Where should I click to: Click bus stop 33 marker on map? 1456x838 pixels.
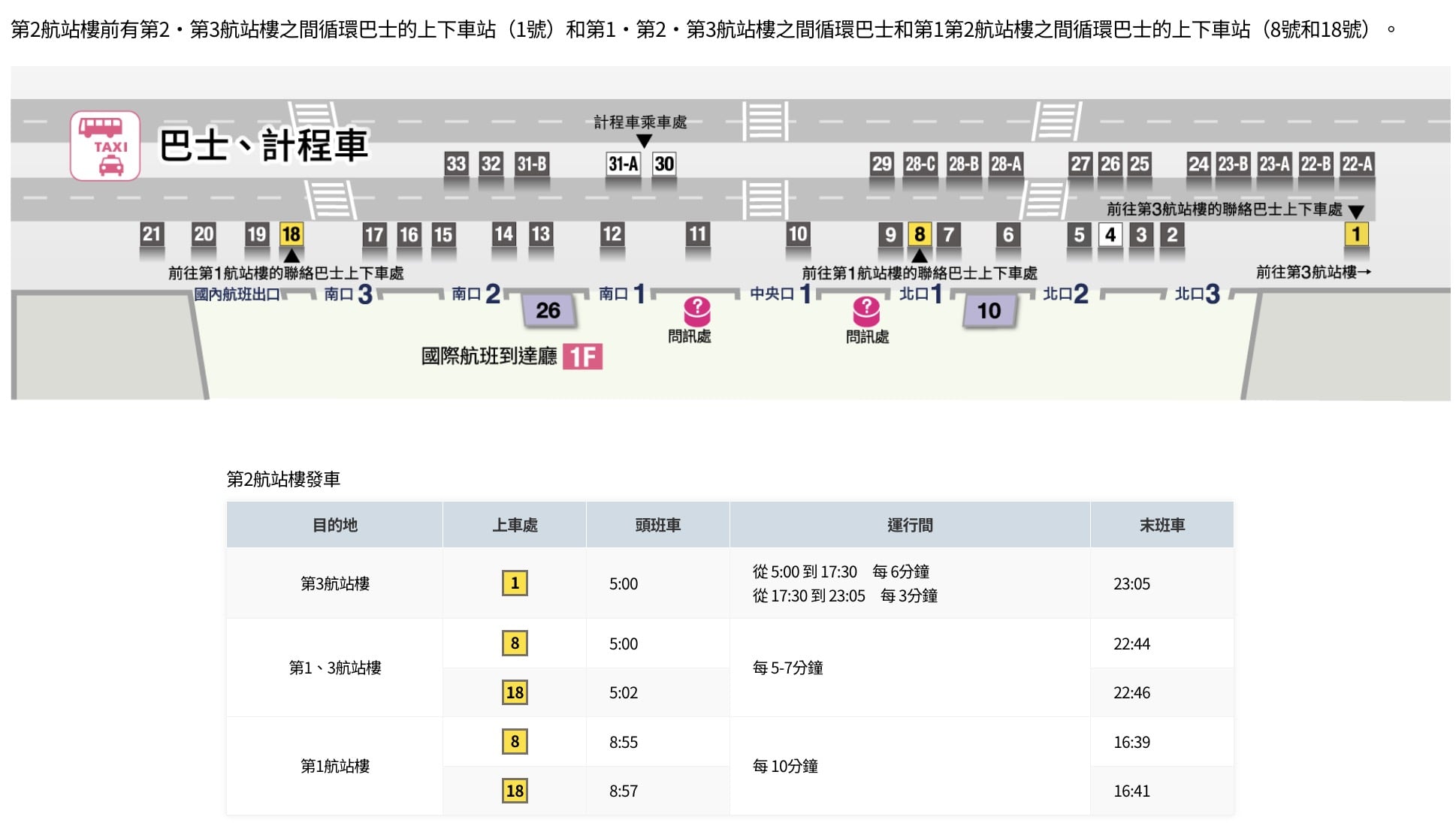coord(456,164)
